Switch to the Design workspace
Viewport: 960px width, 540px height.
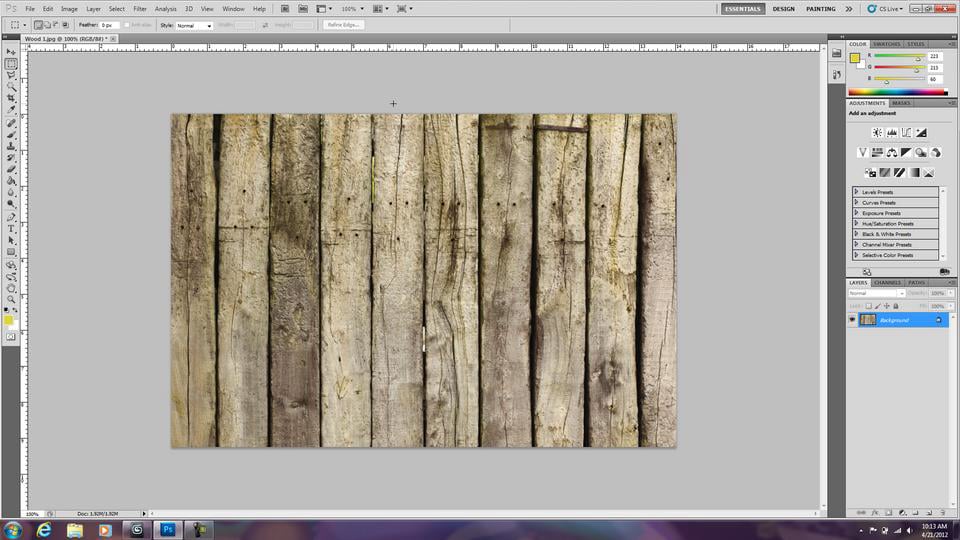point(784,9)
